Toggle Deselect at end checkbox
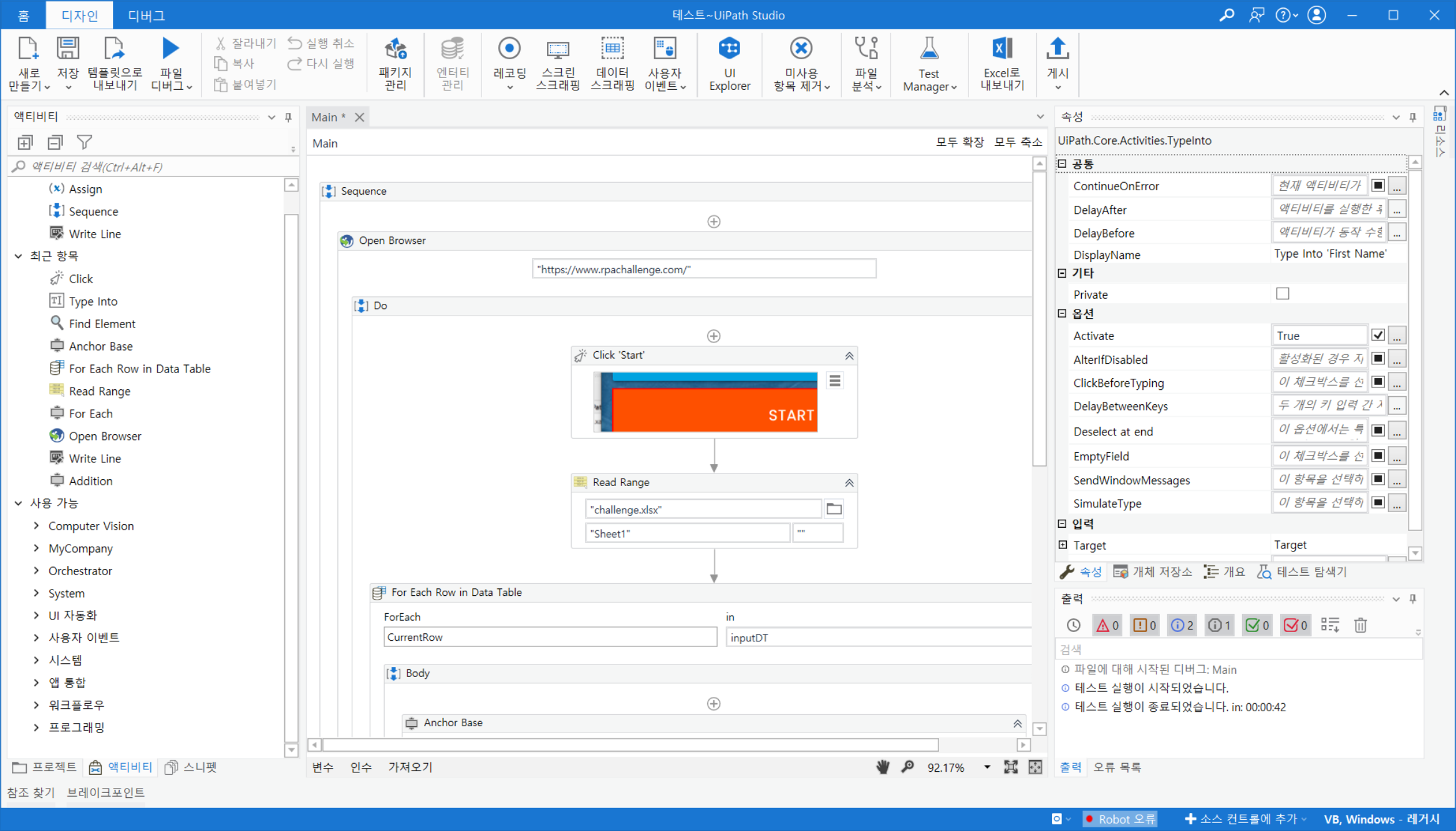Image resolution: width=1456 pixels, height=831 pixels. click(1378, 430)
